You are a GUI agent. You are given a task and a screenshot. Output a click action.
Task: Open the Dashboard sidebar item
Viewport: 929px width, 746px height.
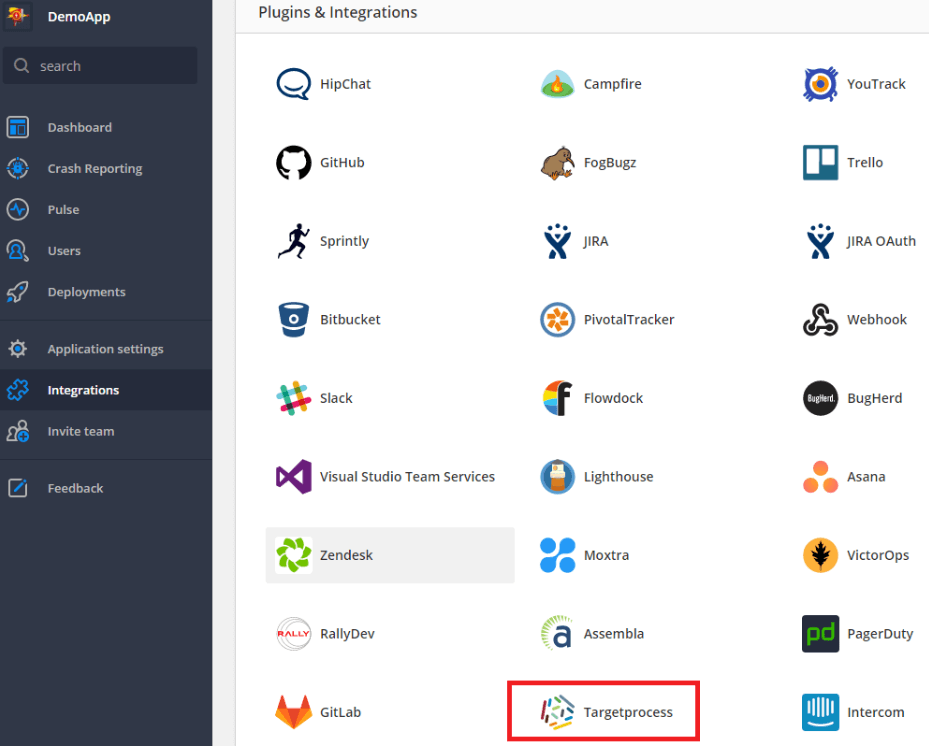[79, 127]
